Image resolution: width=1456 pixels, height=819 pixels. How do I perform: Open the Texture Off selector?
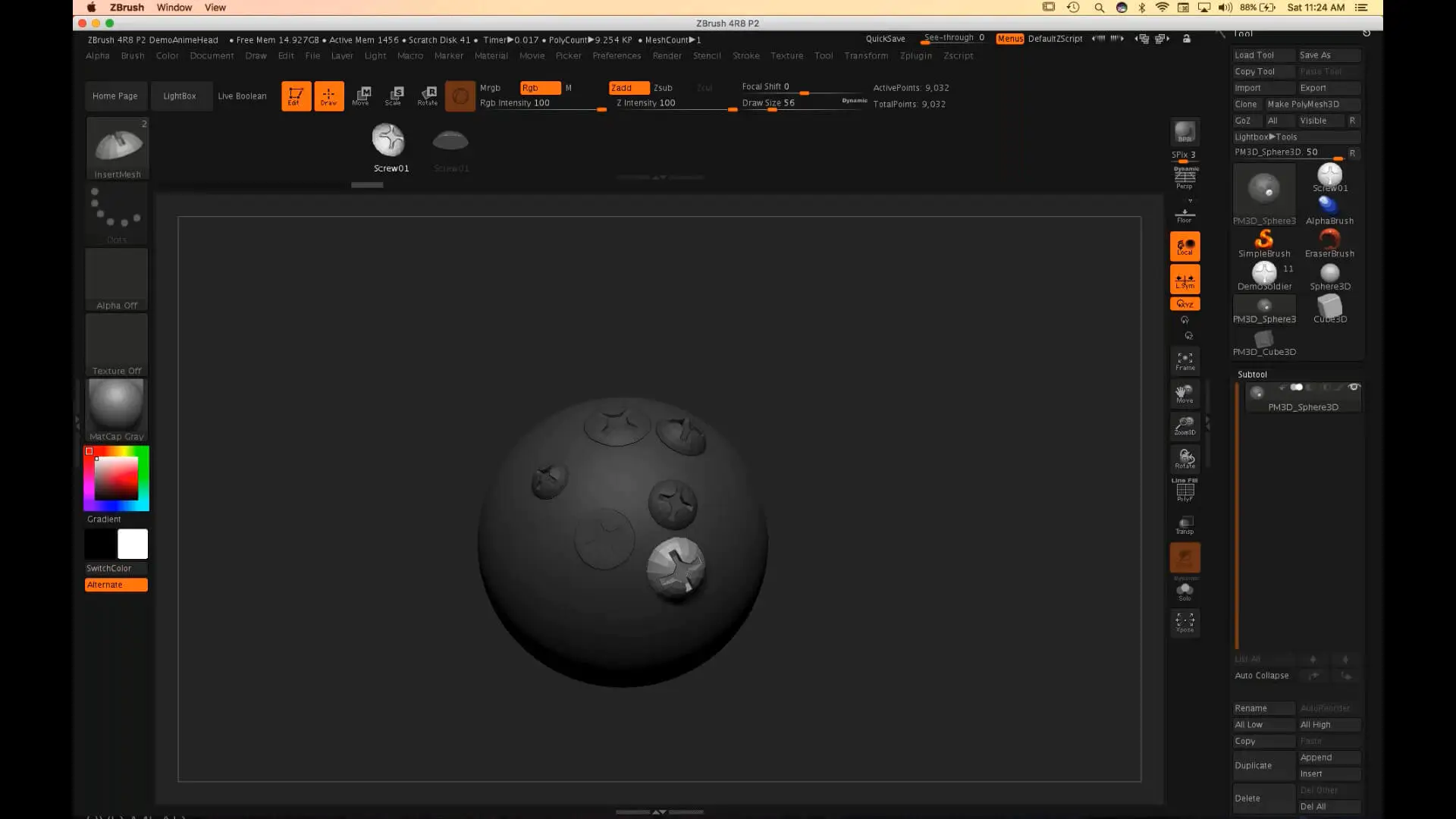tap(117, 345)
